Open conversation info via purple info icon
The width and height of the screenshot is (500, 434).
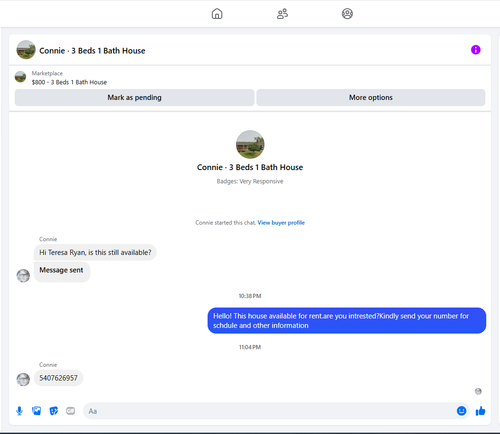point(476,50)
